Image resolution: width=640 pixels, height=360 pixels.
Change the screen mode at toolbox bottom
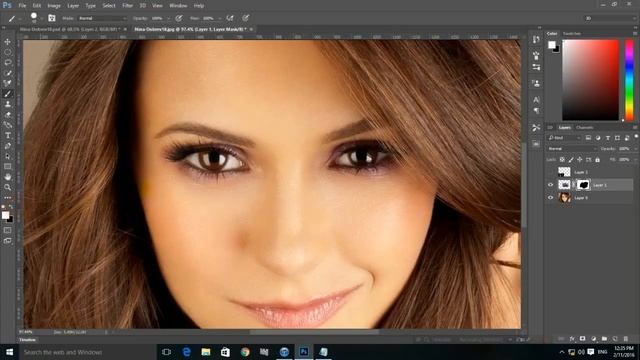7,241
